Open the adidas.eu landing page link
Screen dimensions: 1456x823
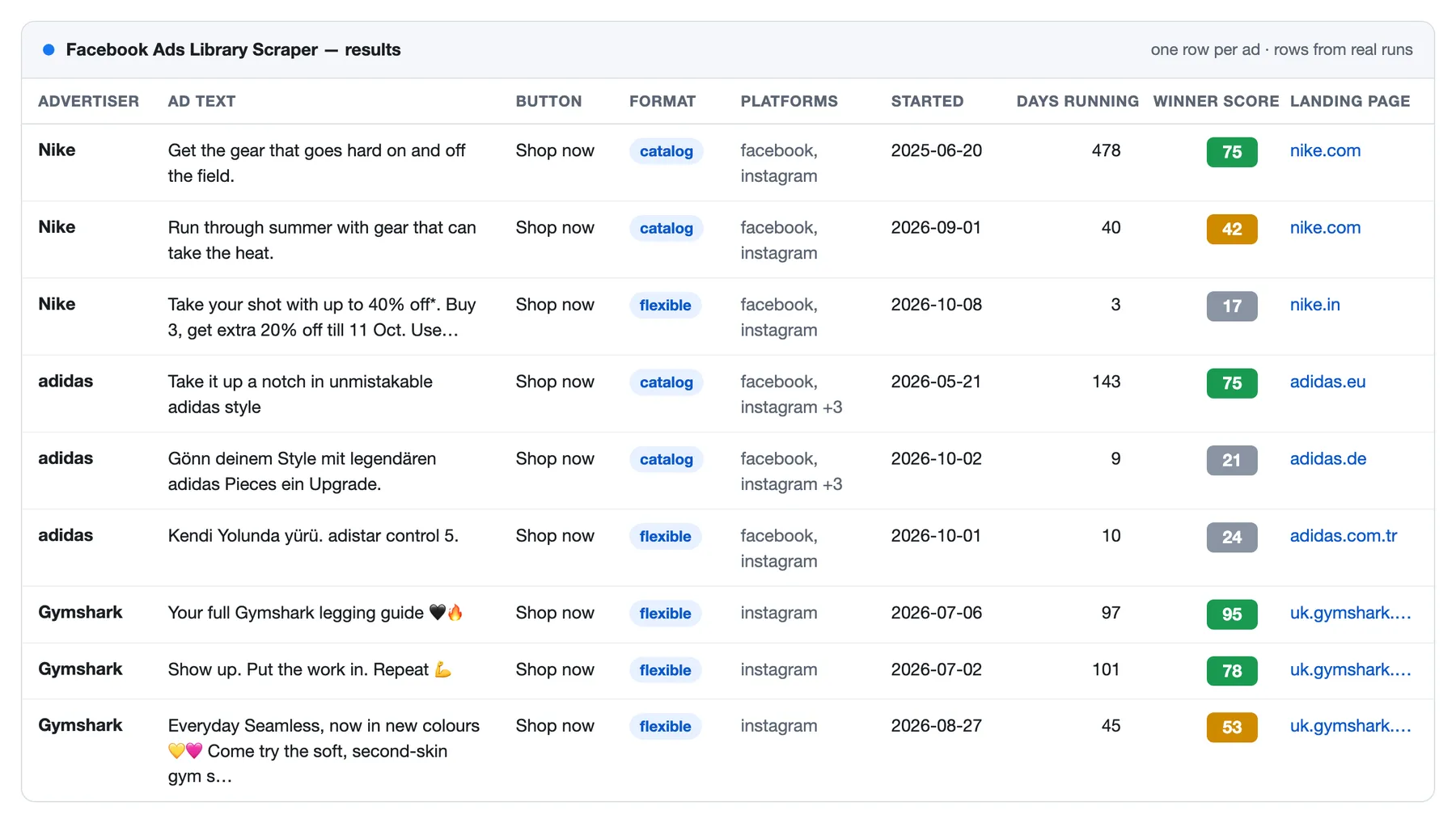click(x=1327, y=382)
